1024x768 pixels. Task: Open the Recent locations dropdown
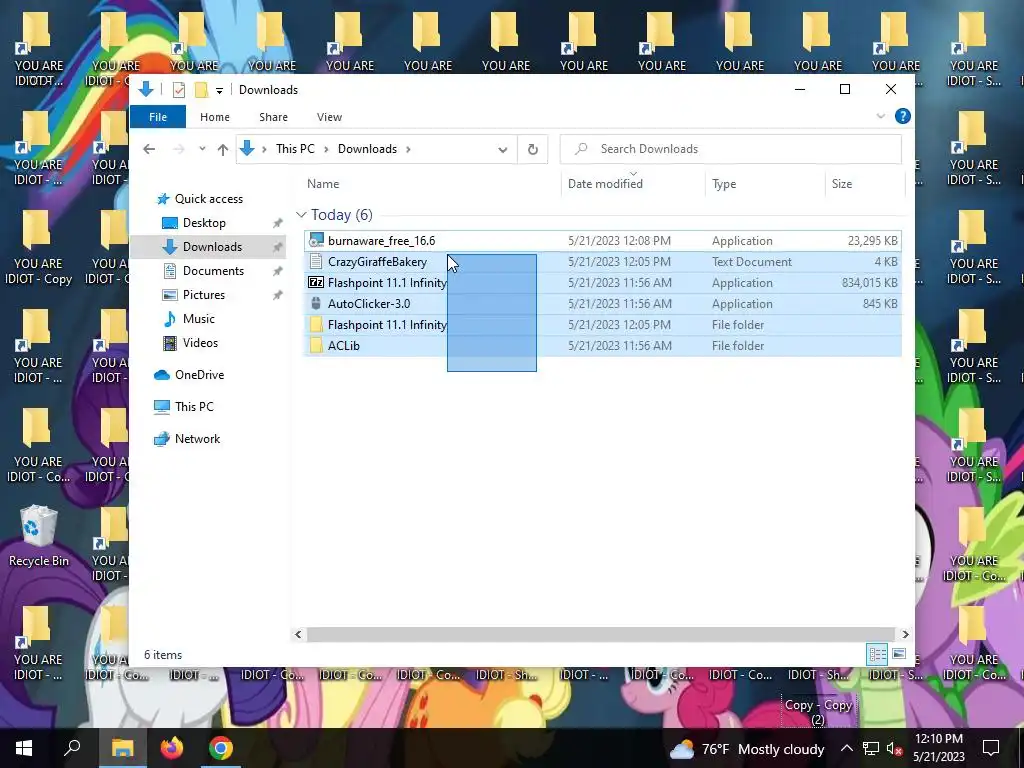pyautogui.click(x=202, y=150)
